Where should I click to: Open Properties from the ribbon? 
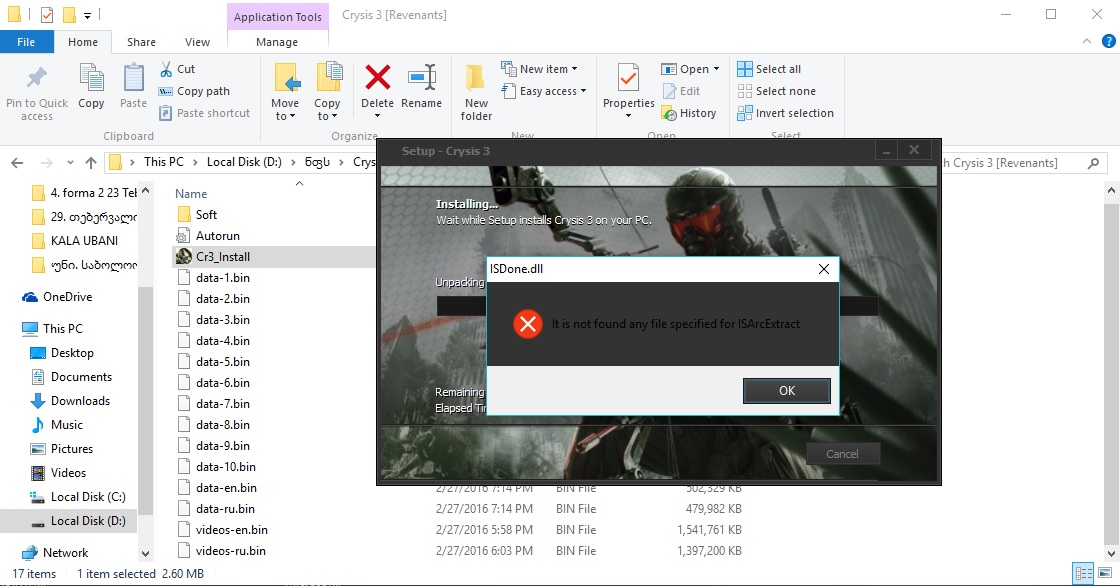628,80
